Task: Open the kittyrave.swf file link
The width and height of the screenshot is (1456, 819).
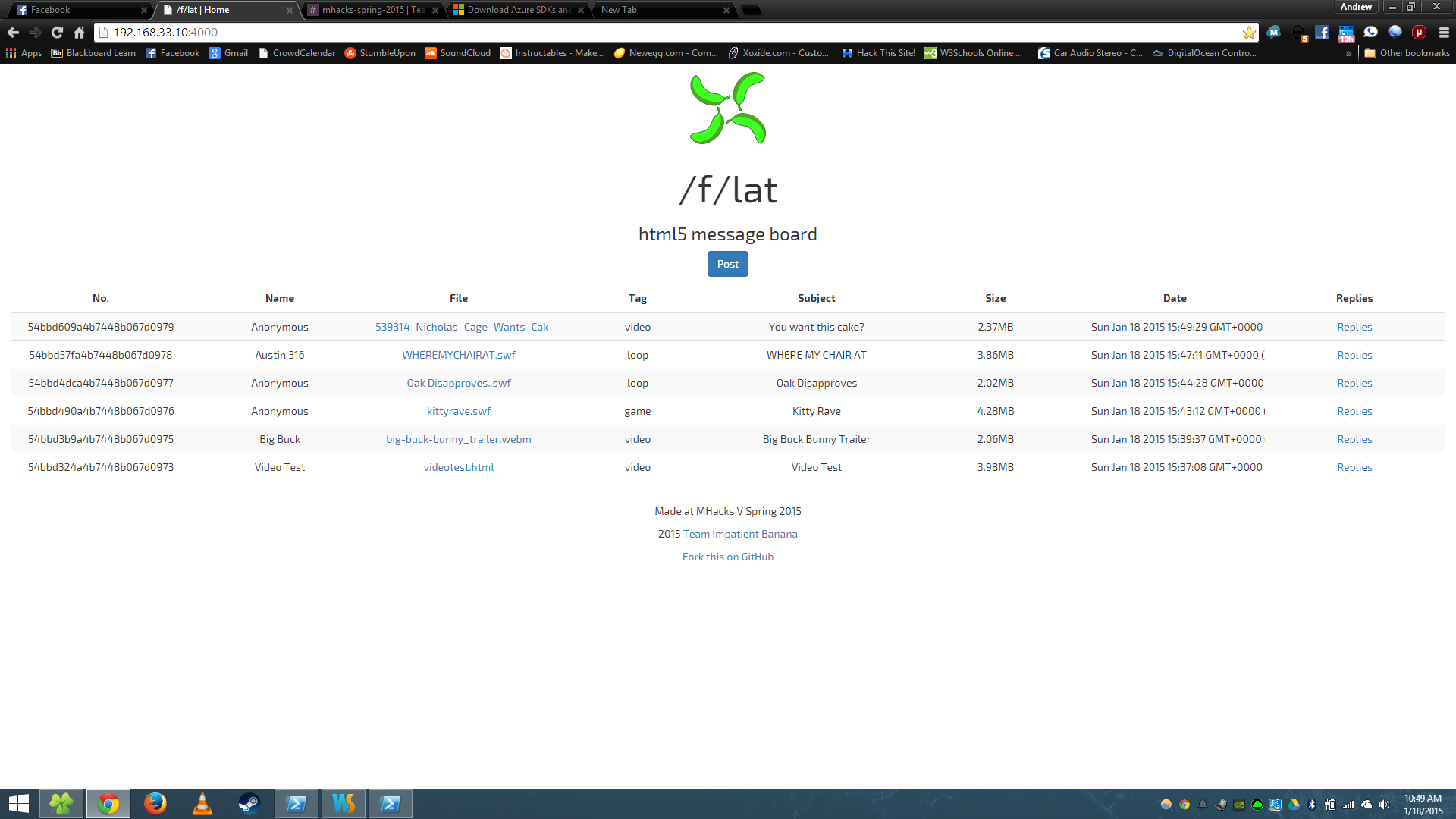Action: tap(458, 411)
